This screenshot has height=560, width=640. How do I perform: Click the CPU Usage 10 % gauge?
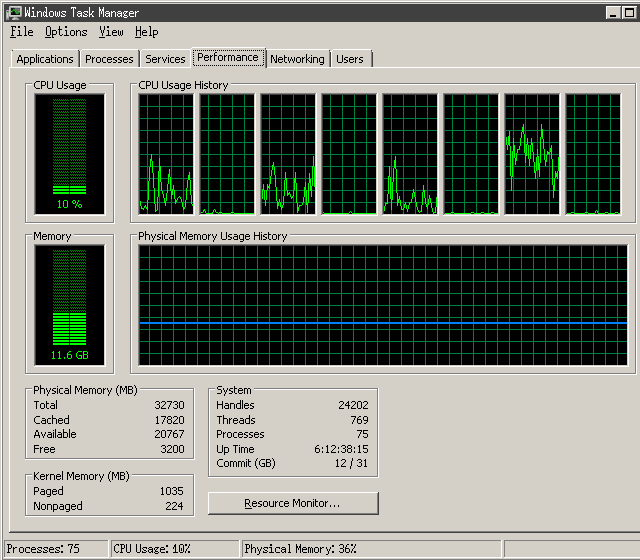click(69, 154)
